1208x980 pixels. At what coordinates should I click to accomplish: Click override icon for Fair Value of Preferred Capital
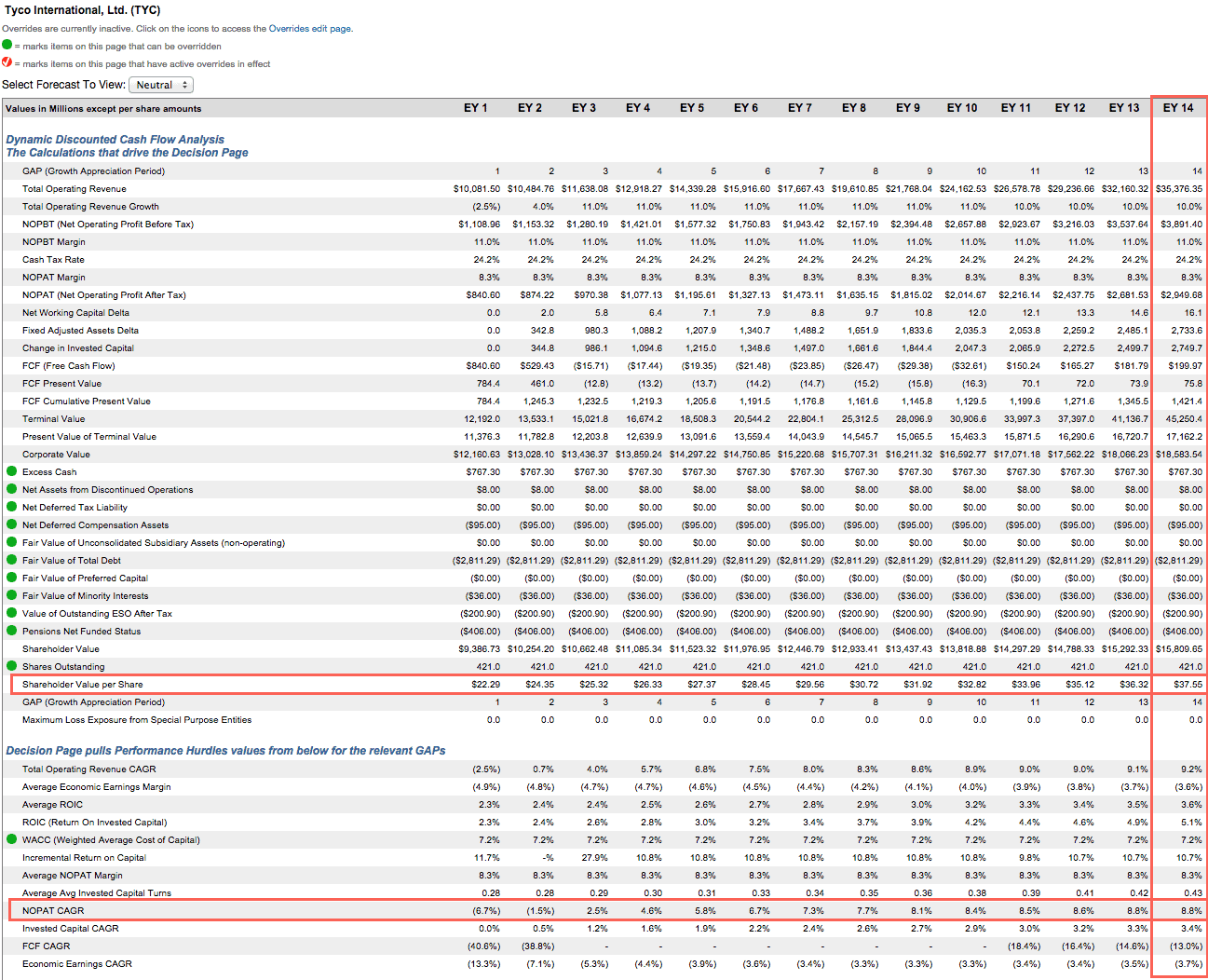12,578
